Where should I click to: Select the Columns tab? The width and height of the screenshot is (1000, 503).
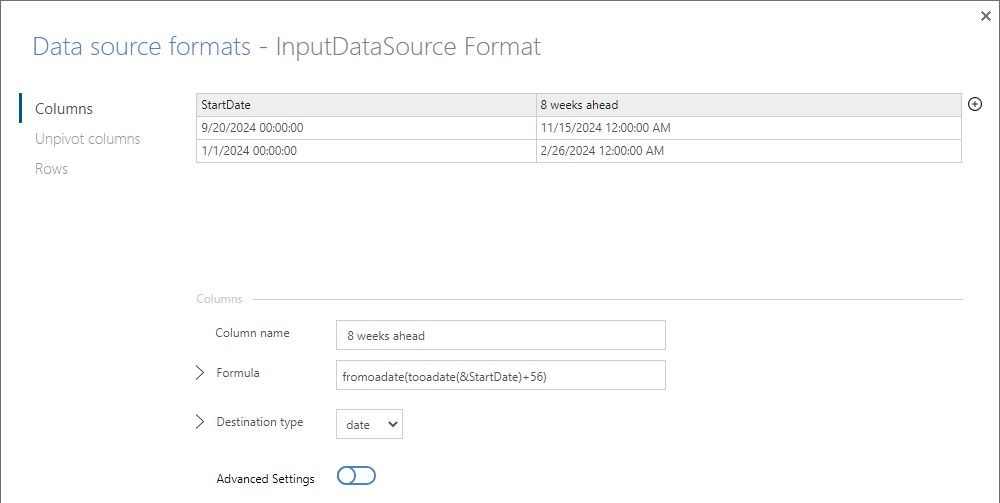click(x=64, y=108)
